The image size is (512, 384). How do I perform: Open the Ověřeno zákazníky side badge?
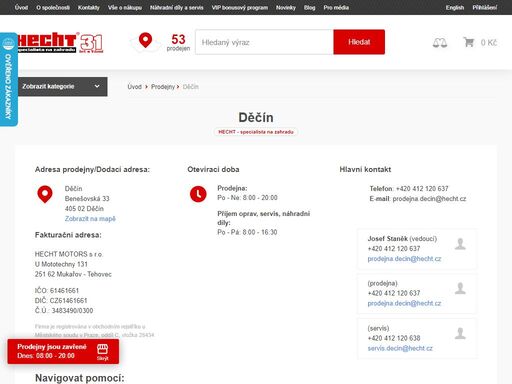(x=8, y=79)
